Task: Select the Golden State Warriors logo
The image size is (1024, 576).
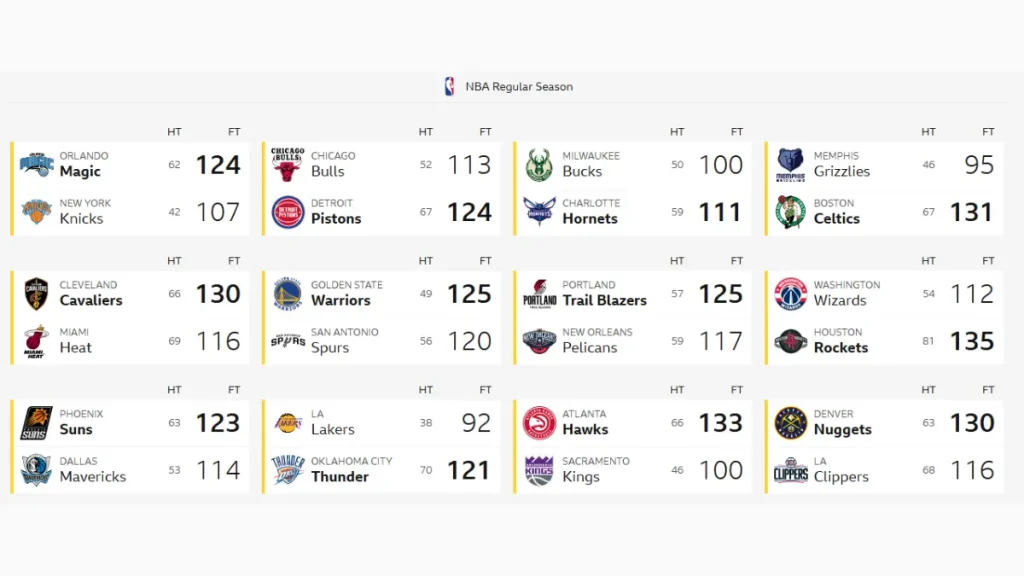Action: coord(288,292)
